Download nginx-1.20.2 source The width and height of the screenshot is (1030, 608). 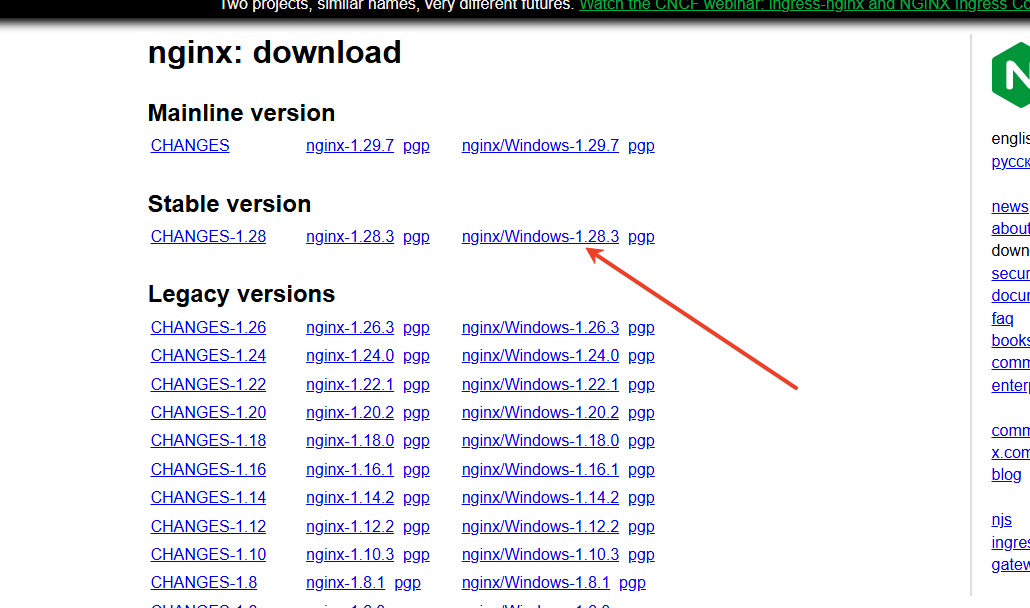click(349, 412)
